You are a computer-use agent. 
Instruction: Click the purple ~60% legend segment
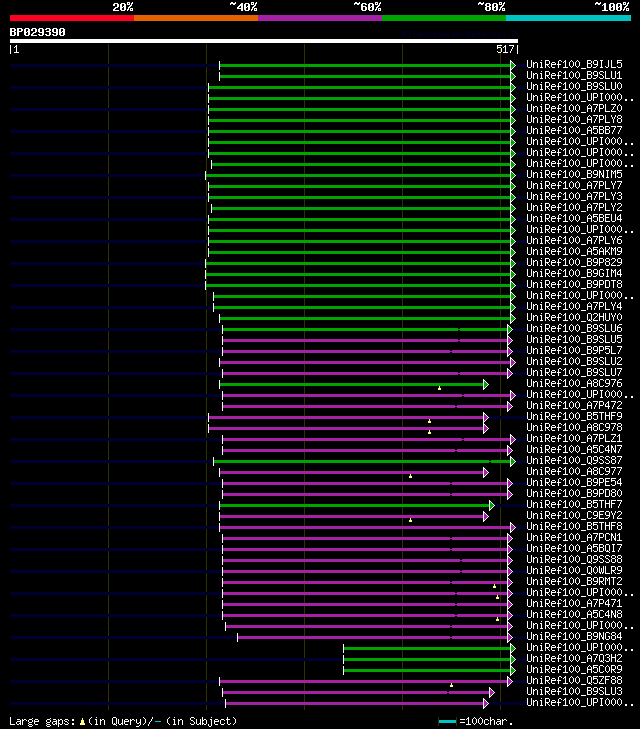(320, 18)
